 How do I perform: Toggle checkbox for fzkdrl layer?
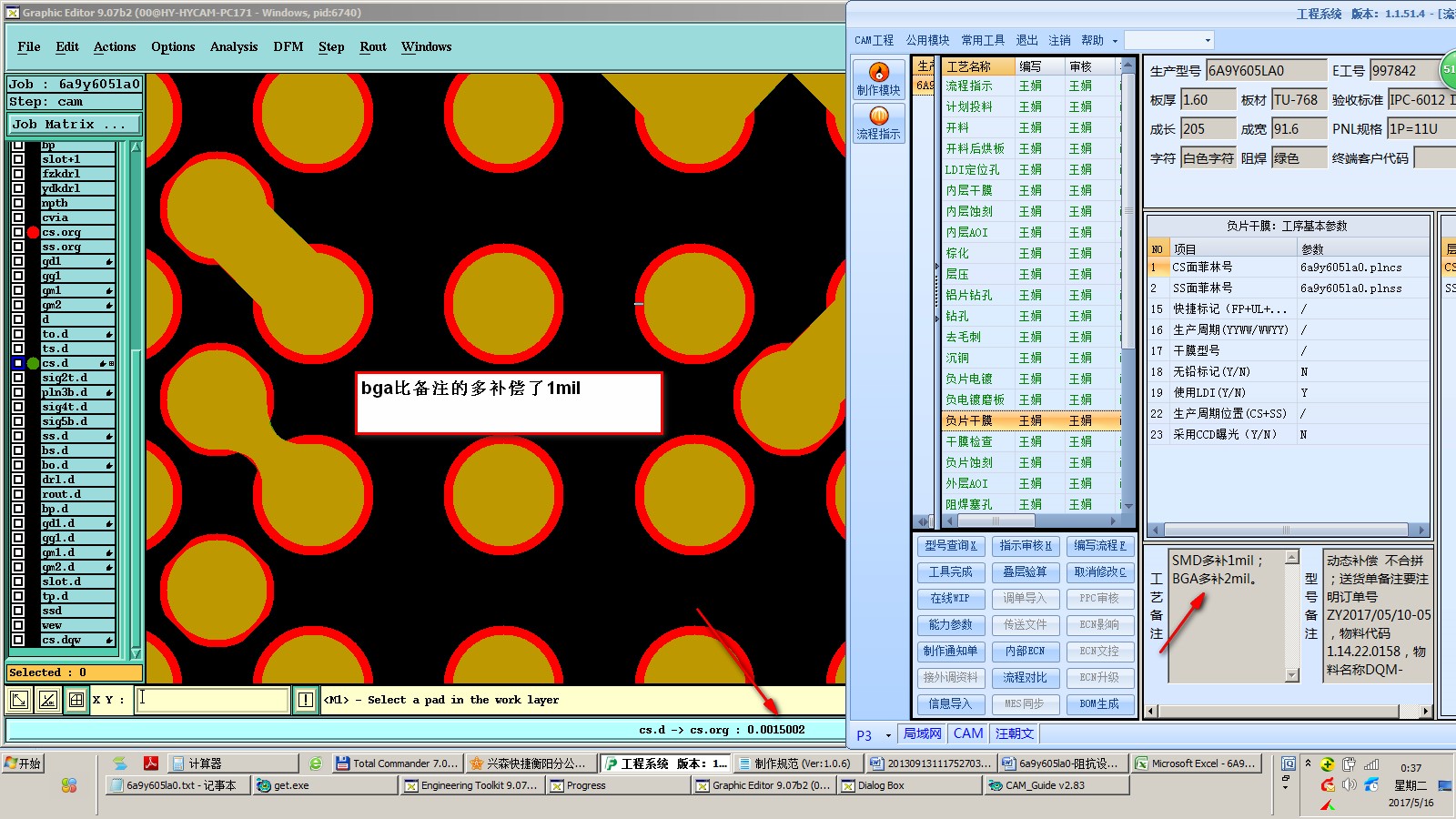pos(17,174)
